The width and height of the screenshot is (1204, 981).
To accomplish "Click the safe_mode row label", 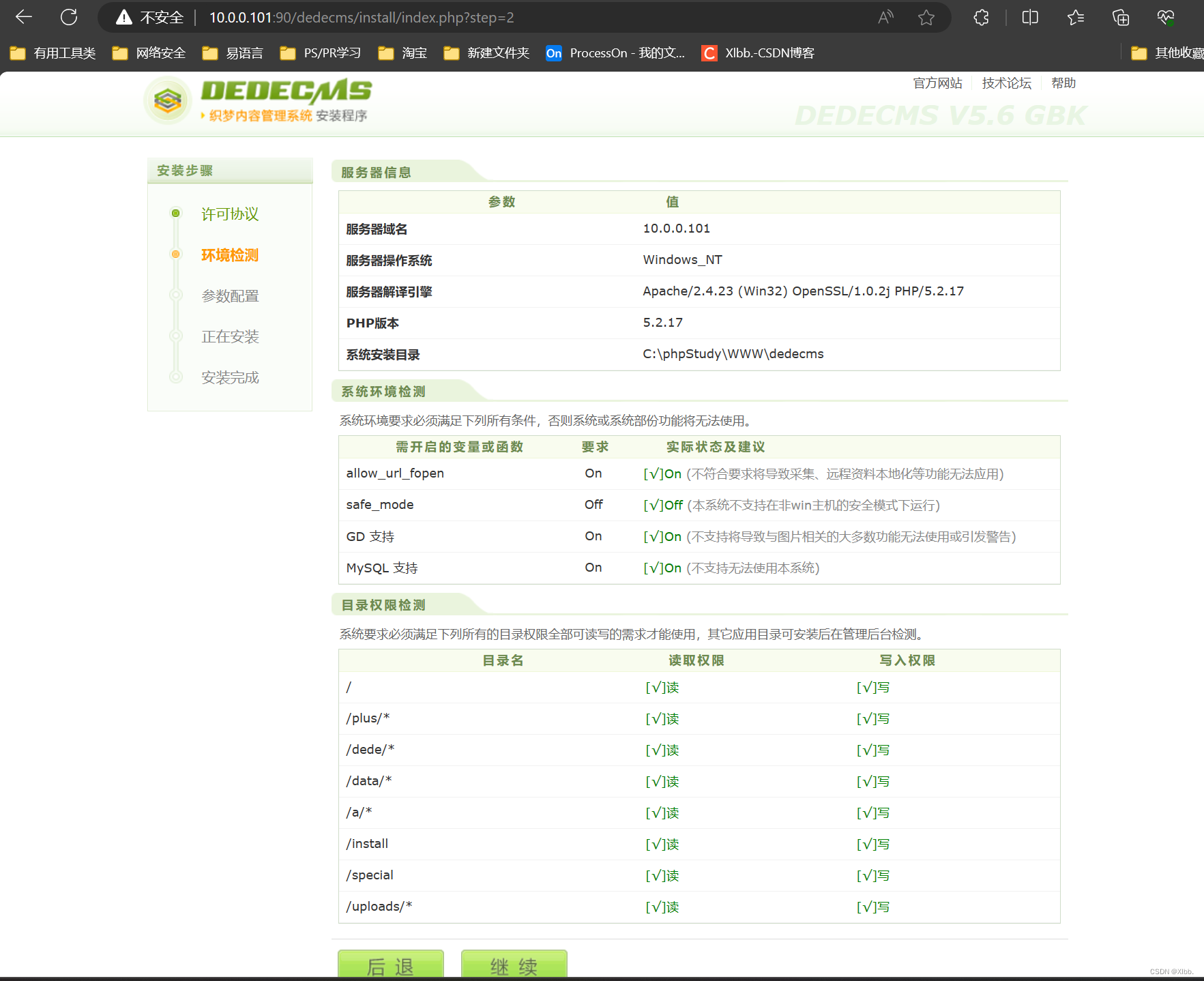I will pyautogui.click(x=380, y=505).
